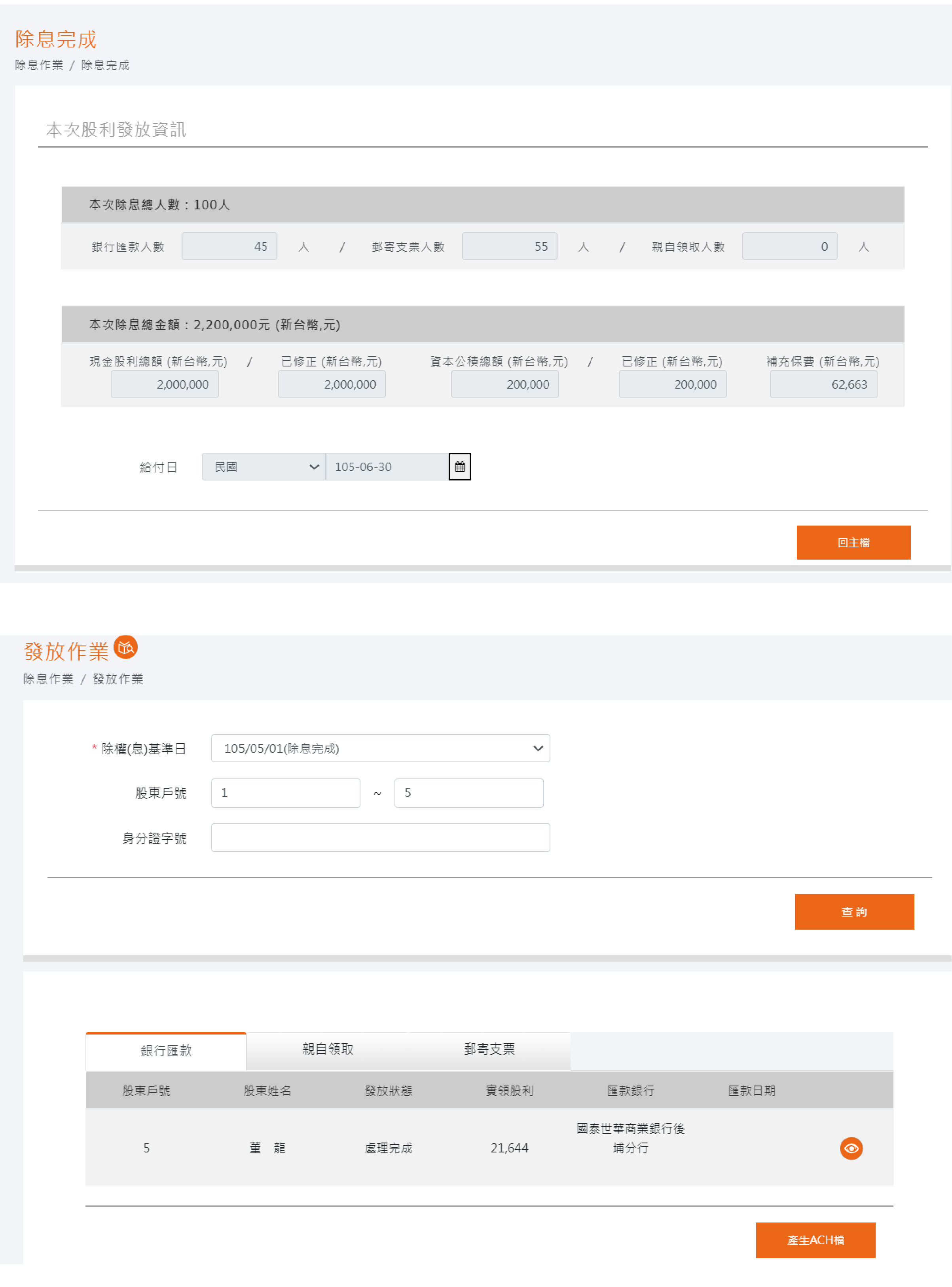The height and width of the screenshot is (1287, 952).
Task: Click the 除息完成 page title
Action: [56, 39]
